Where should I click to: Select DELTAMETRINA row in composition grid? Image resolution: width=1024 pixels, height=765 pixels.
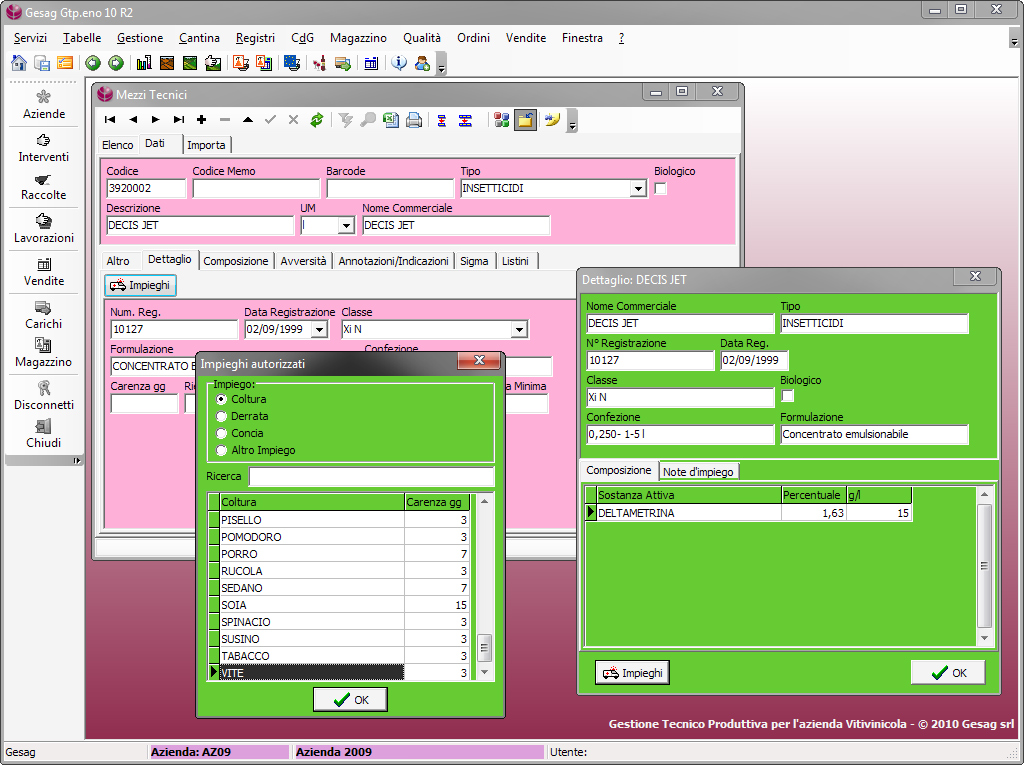748,513
